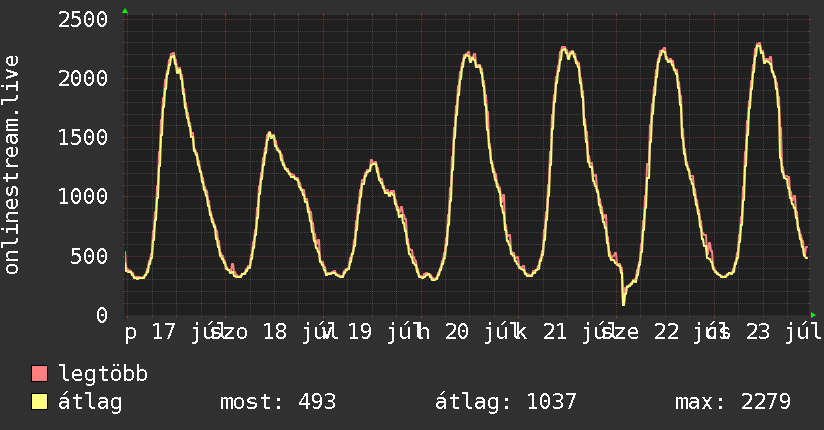824x430 pixels.
Task: Click the átlag: 1037 average statistic
Action: coord(506,402)
